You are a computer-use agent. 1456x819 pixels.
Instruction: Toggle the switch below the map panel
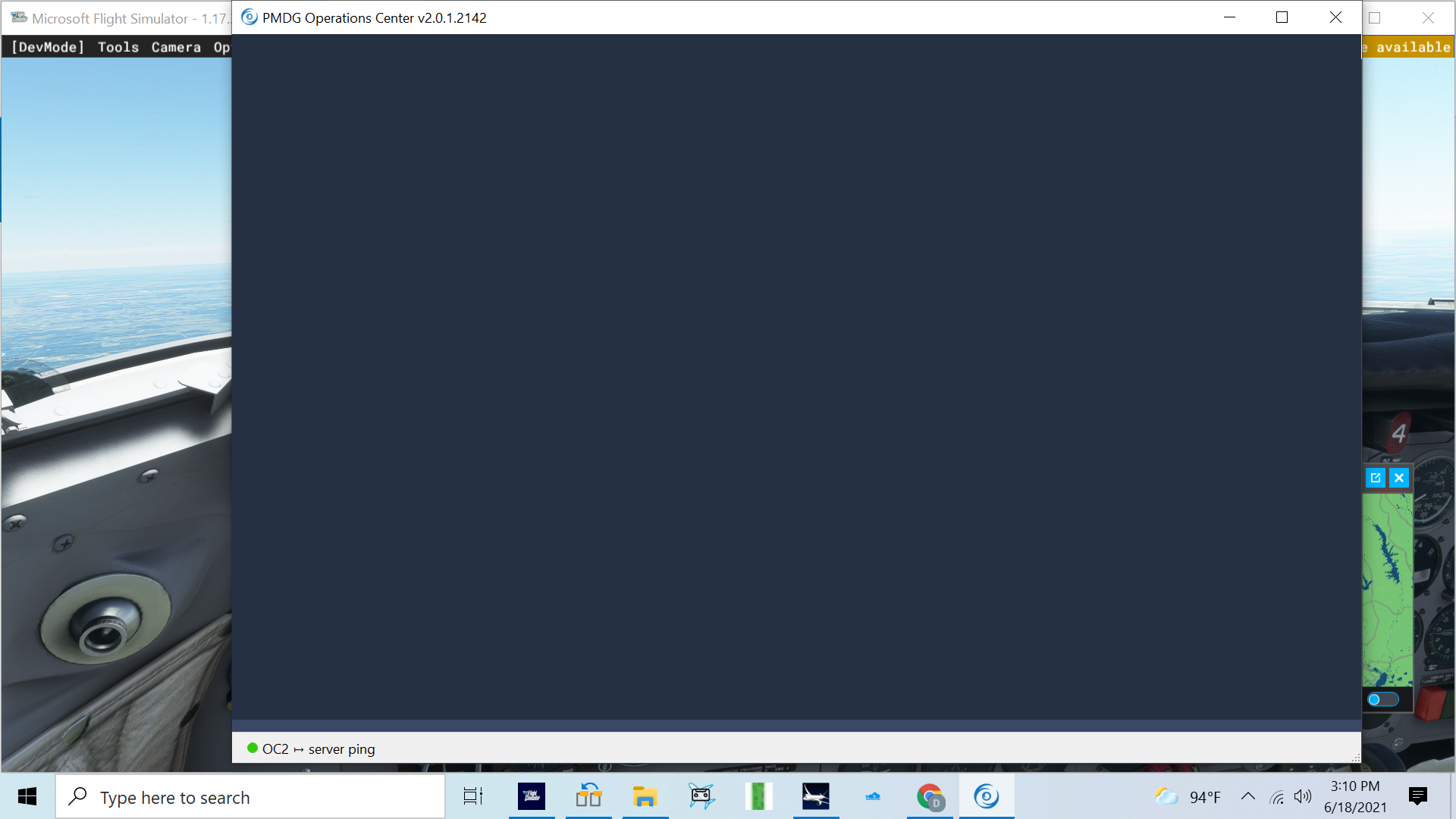coord(1383,699)
